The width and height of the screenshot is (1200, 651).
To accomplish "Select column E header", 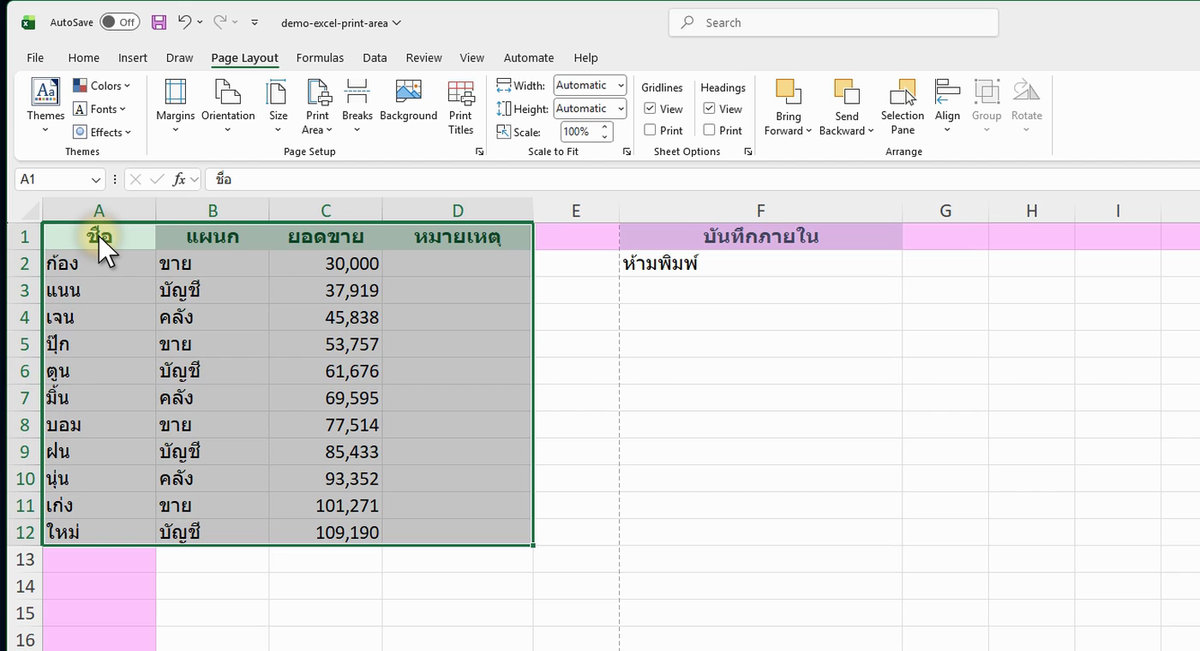I will 576,210.
